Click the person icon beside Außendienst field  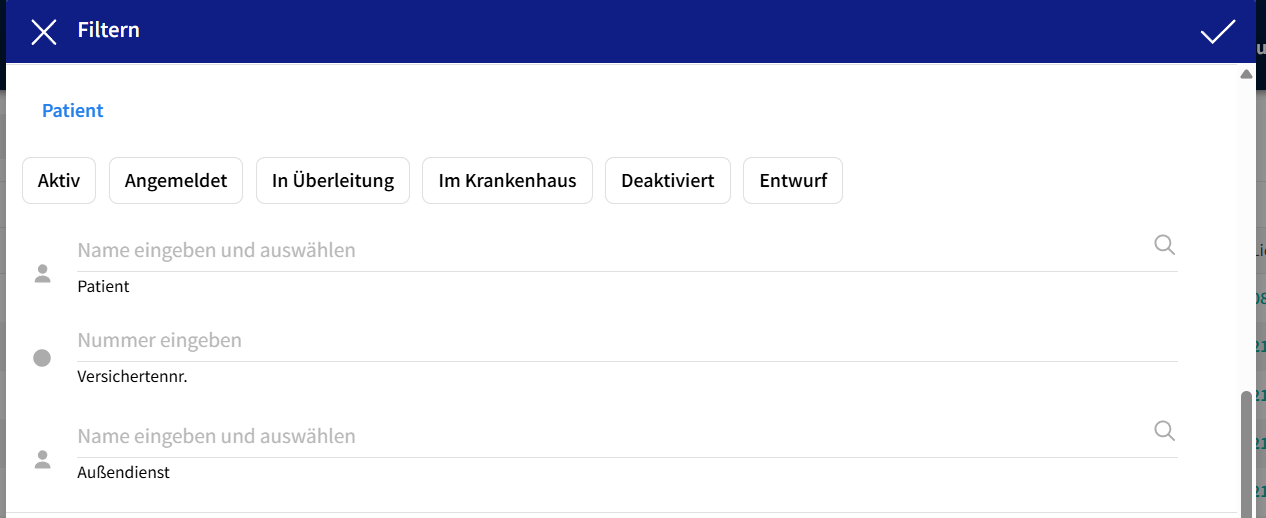pos(42,460)
